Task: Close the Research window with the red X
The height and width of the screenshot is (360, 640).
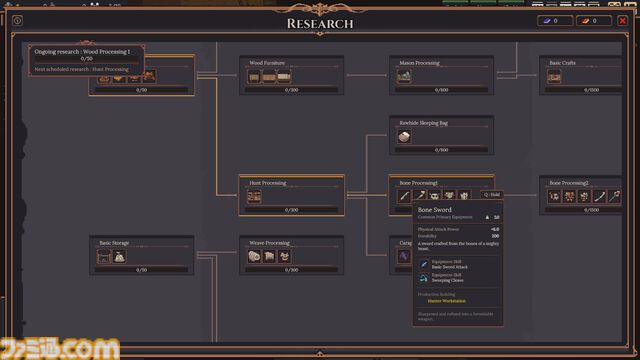Action: (622, 20)
